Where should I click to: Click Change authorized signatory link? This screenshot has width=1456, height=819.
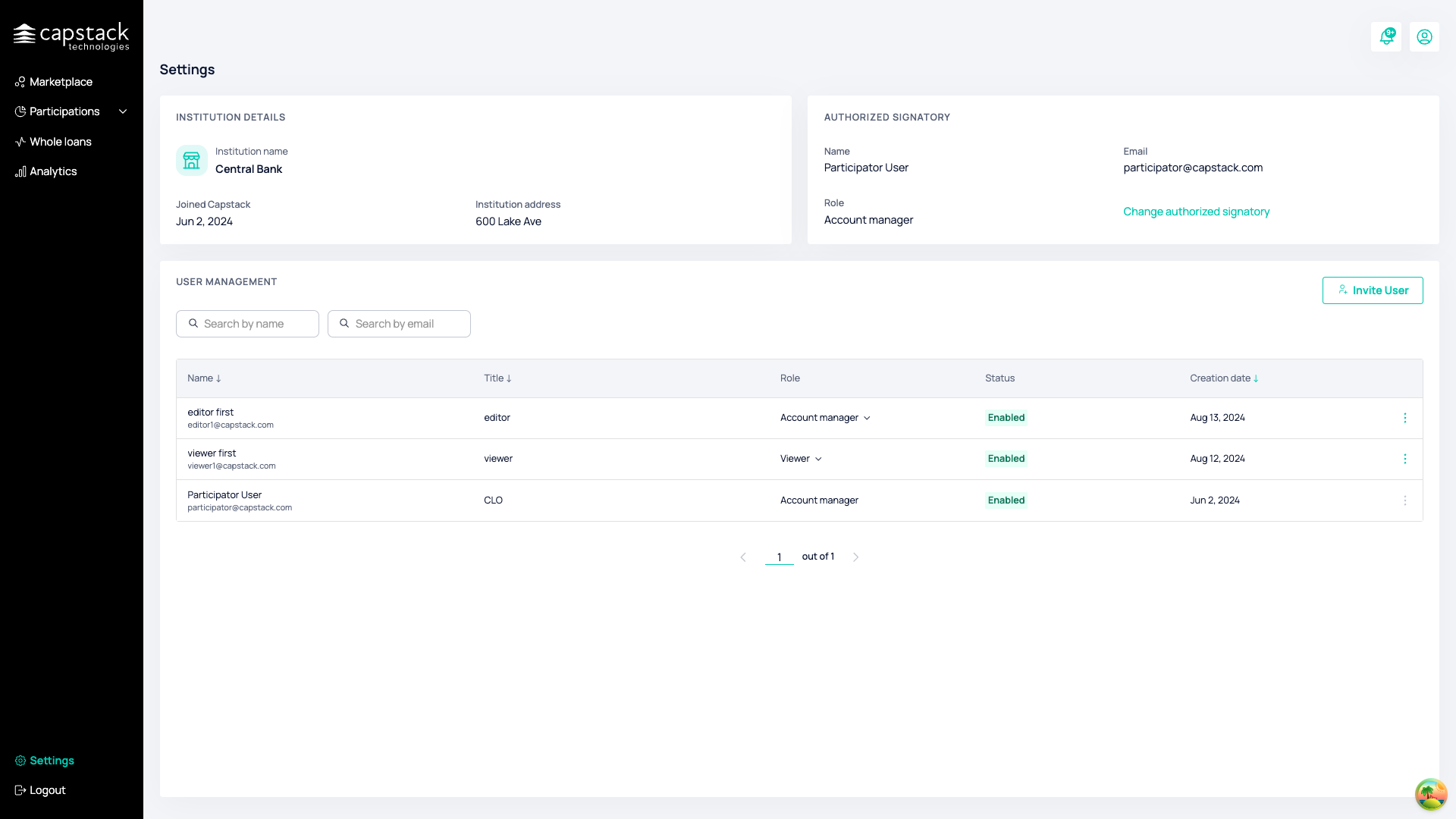pyautogui.click(x=1196, y=212)
